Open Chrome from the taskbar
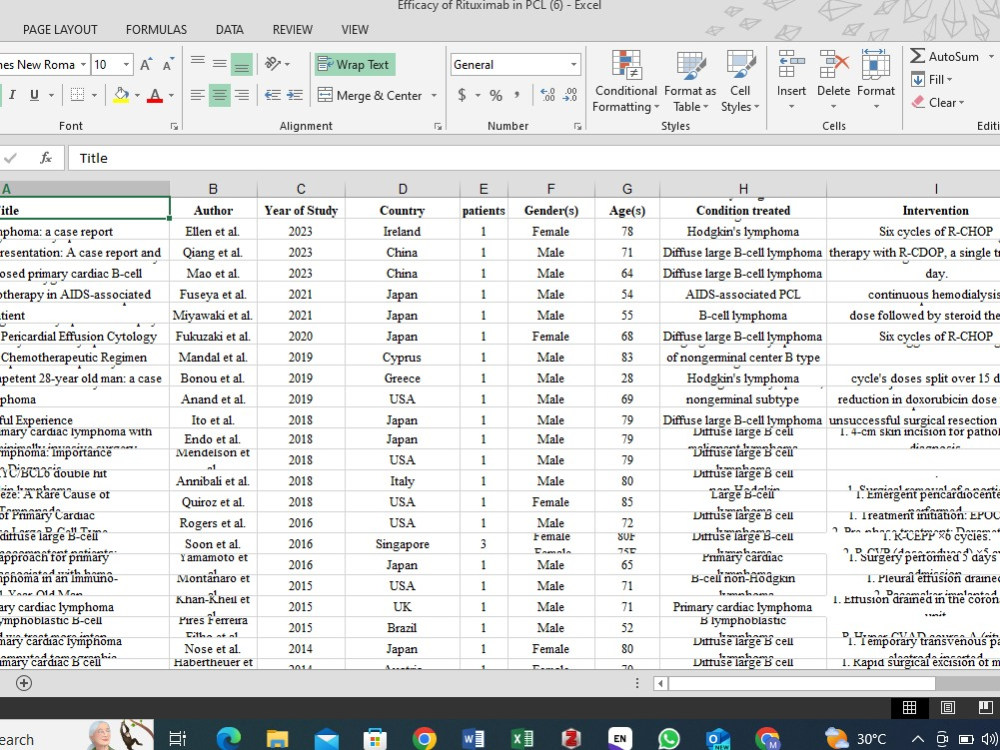The height and width of the screenshot is (750, 1000). tap(424, 739)
